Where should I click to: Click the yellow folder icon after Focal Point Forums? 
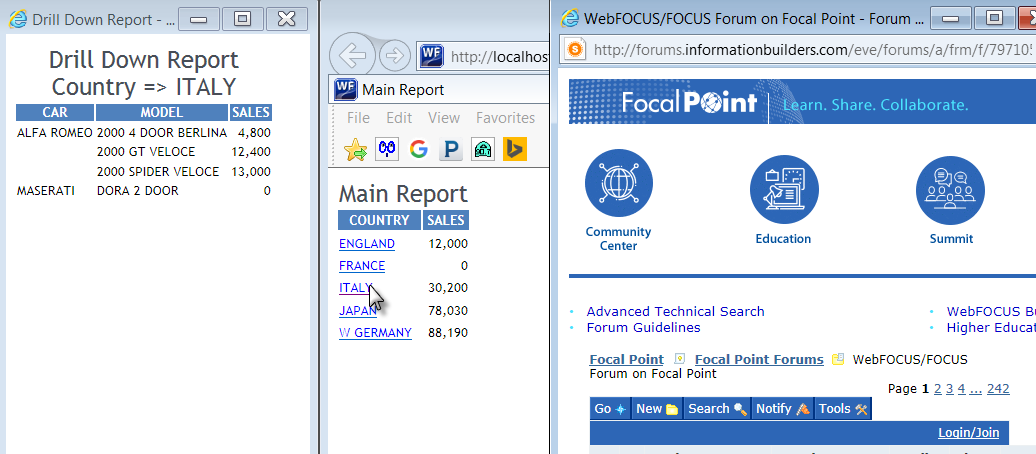pyautogui.click(x=838, y=359)
